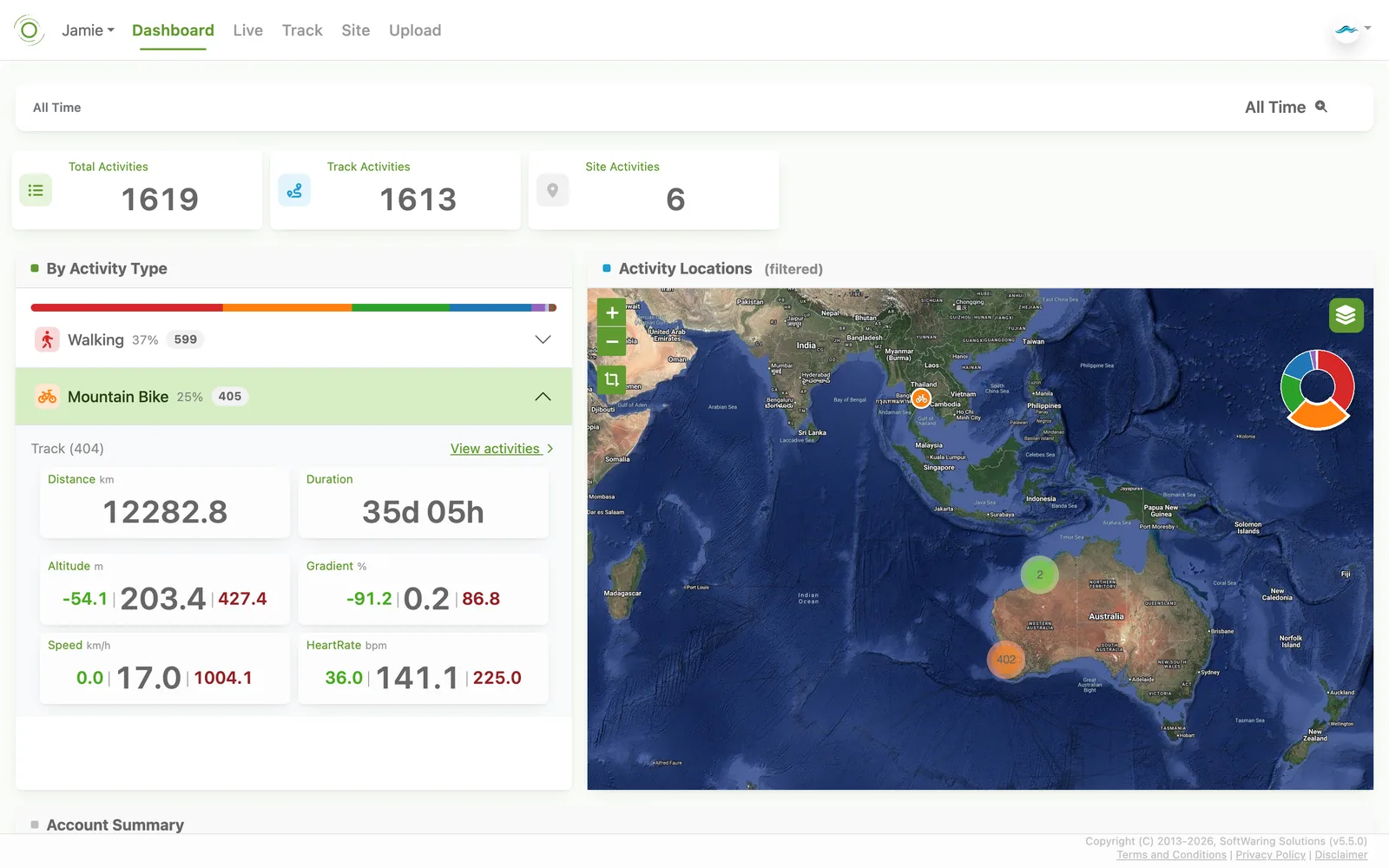1389x868 pixels.
Task: Open the View activities link
Action: 502,449
